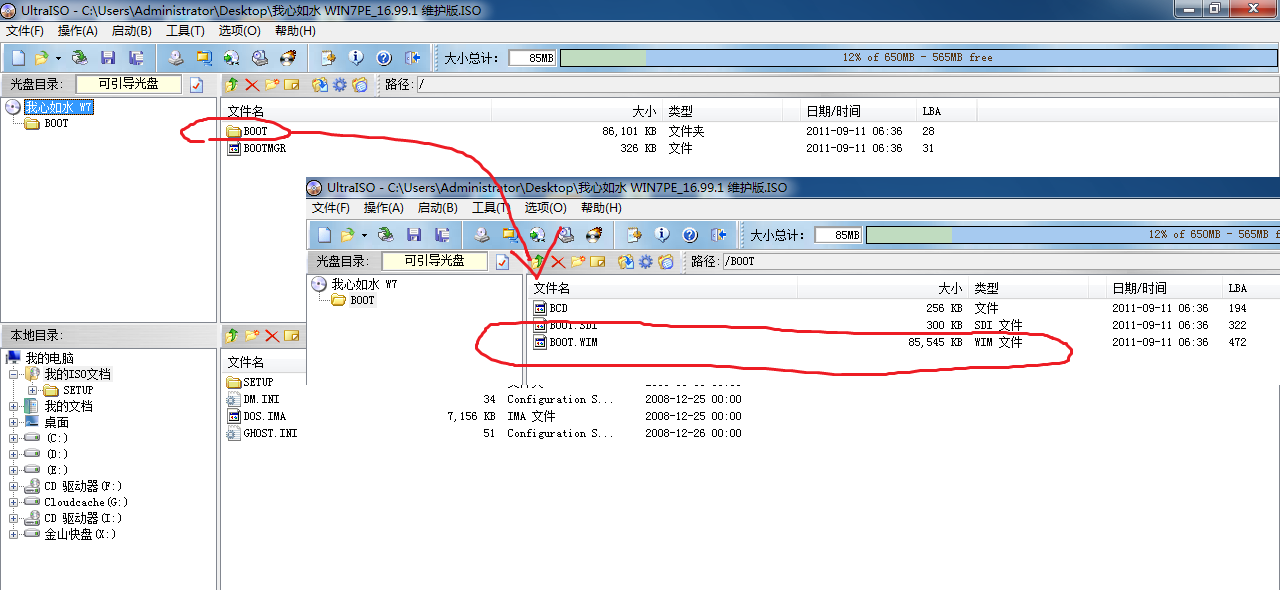
Task: Select BCD file in front window list
Action: click(x=558, y=308)
